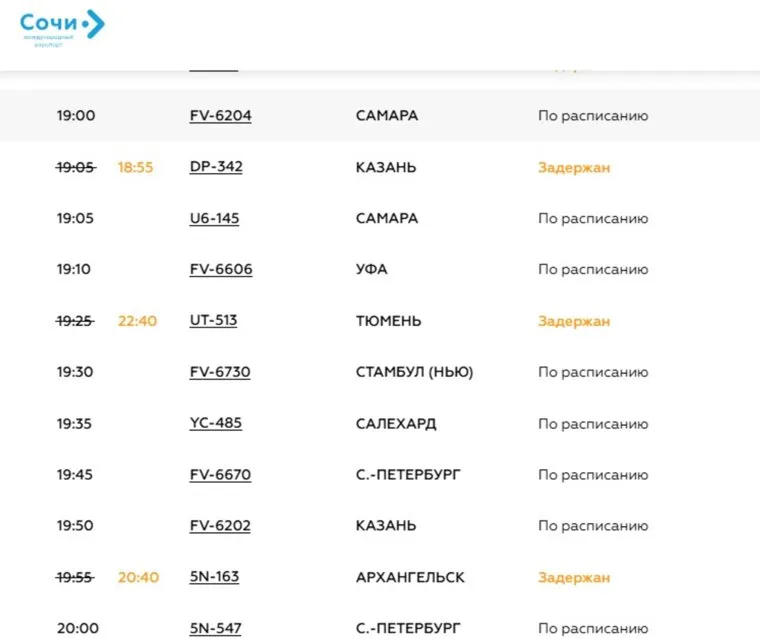Open flight 5N-163 details
Image resolution: width=760 pixels, height=639 pixels.
point(214,577)
